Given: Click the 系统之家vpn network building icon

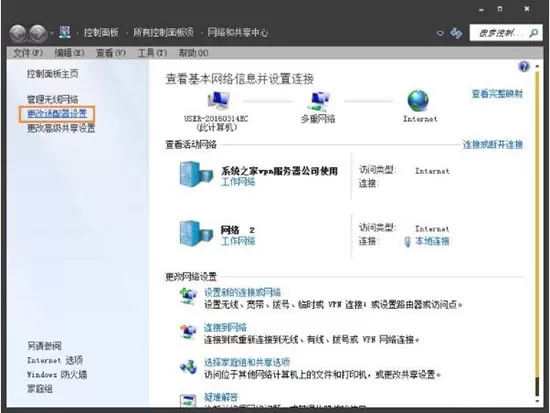Looking at the screenshot, I should coord(196,174).
